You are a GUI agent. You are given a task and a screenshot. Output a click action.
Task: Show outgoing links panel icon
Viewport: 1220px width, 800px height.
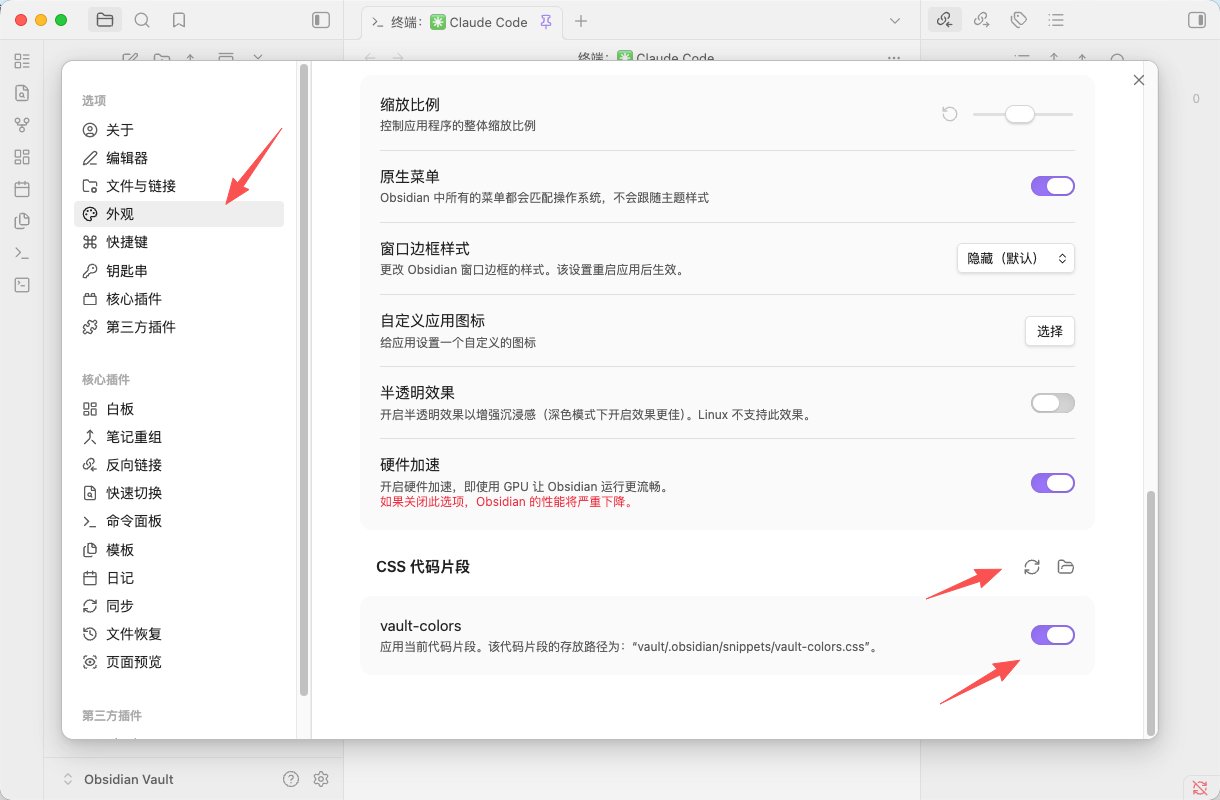[981, 20]
